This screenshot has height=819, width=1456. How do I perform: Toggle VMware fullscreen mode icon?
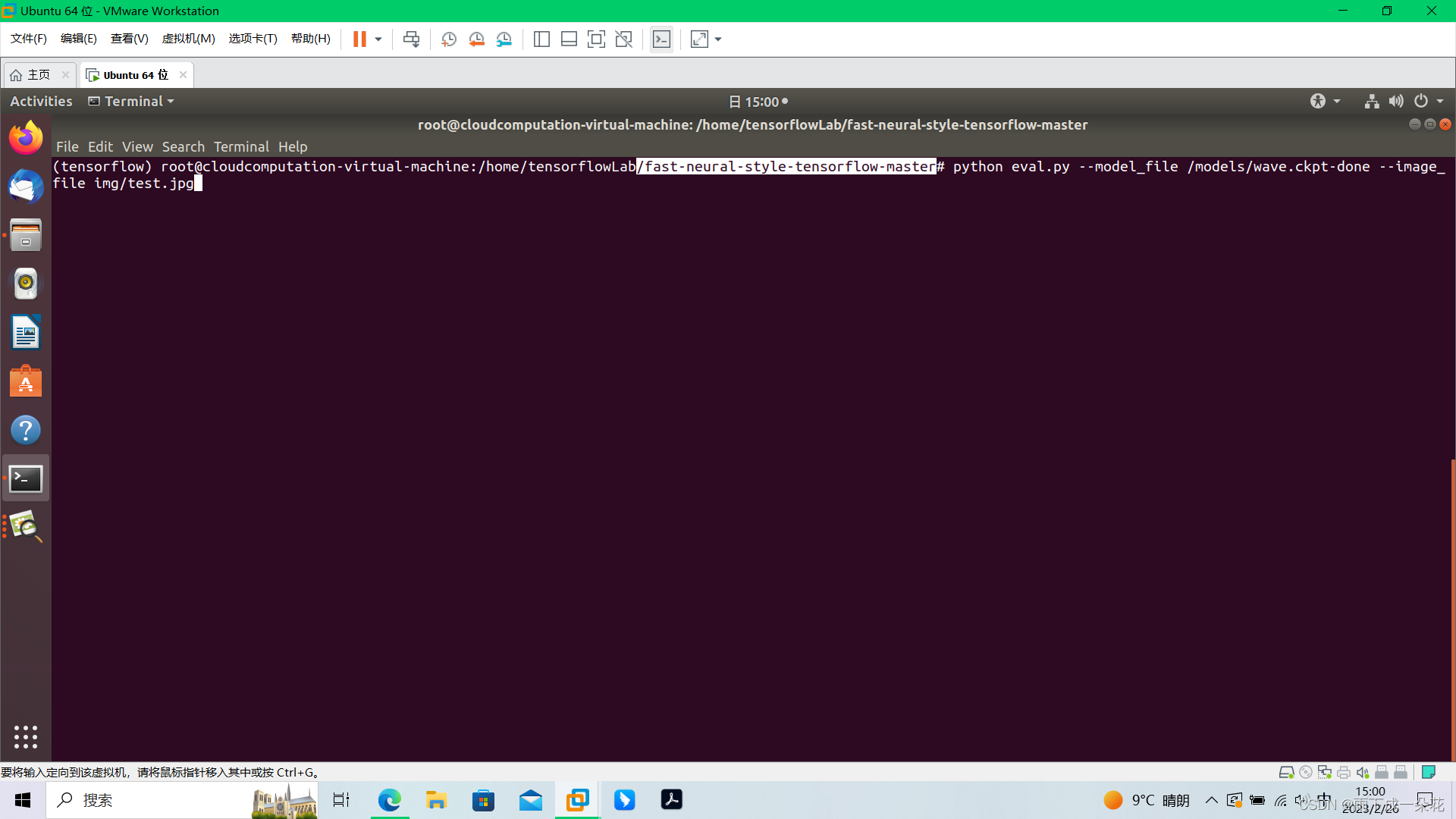(596, 39)
